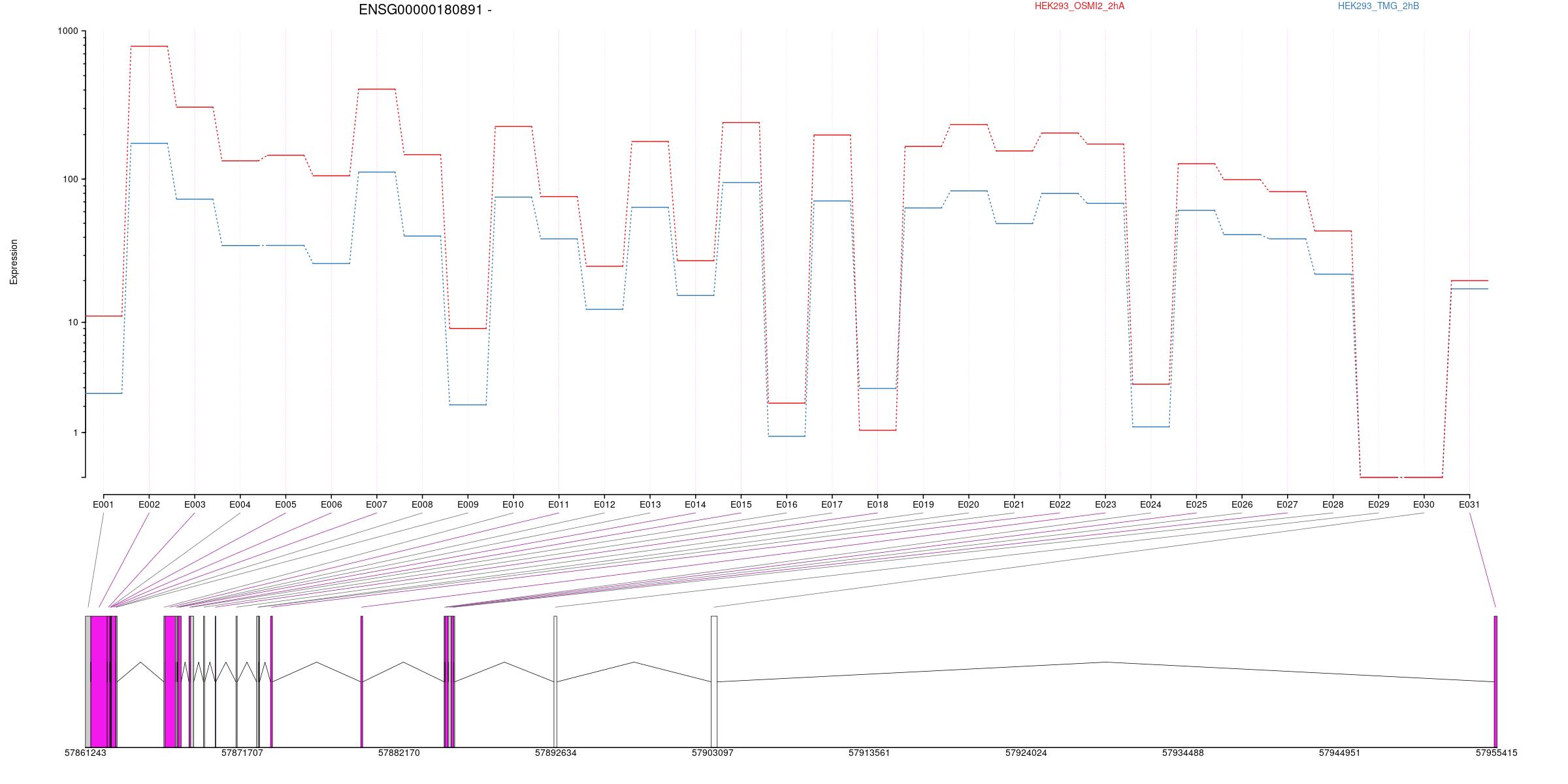Image resolution: width=1568 pixels, height=784 pixels.
Task: Click exon label E008
Action: pos(422,504)
